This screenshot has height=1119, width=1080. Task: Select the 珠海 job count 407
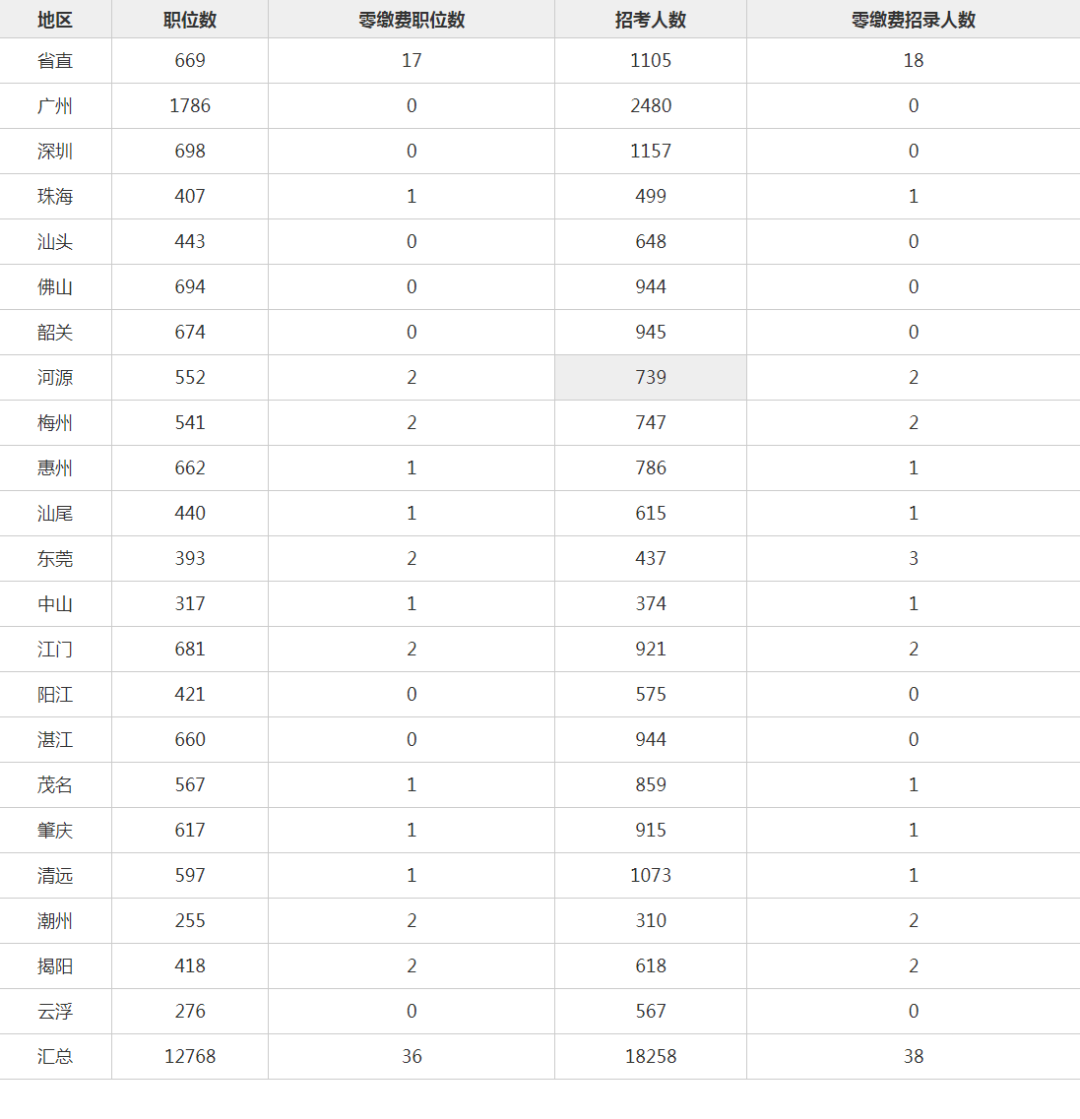190,196
